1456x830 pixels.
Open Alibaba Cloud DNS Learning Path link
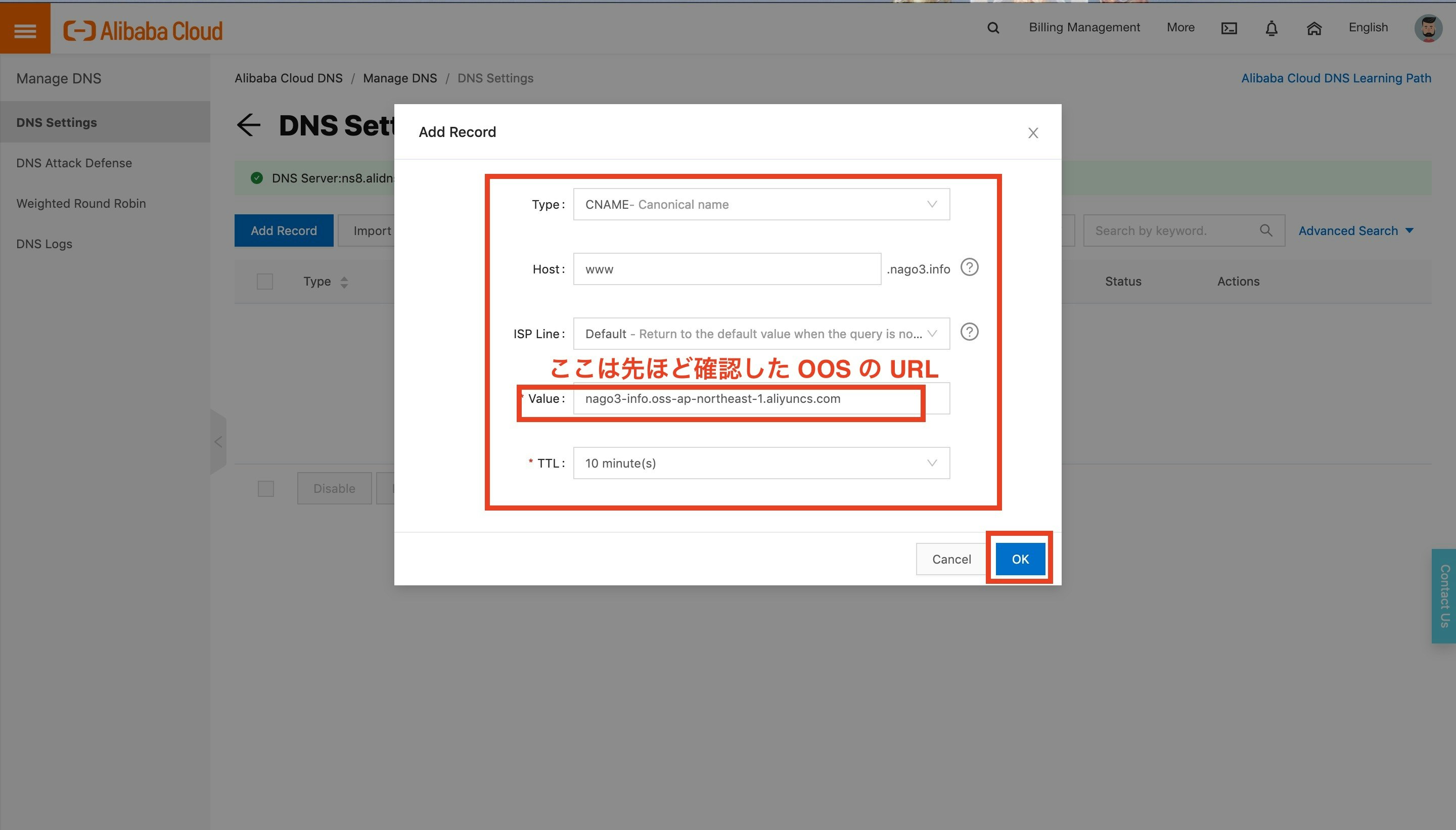tap(1336, 78)
